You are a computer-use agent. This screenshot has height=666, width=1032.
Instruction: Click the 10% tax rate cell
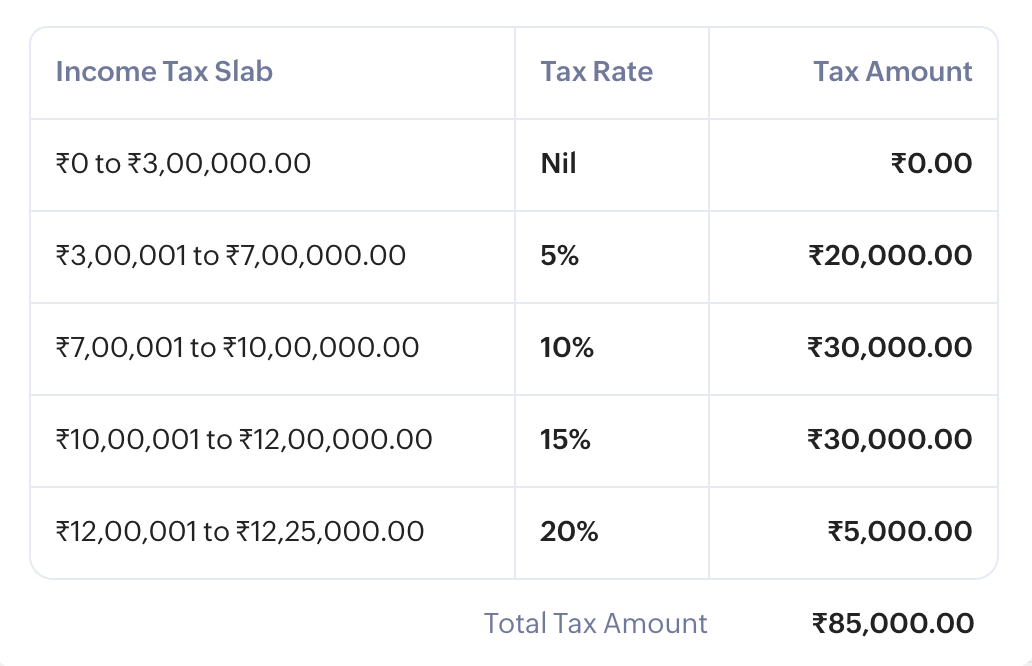point(567,348)
